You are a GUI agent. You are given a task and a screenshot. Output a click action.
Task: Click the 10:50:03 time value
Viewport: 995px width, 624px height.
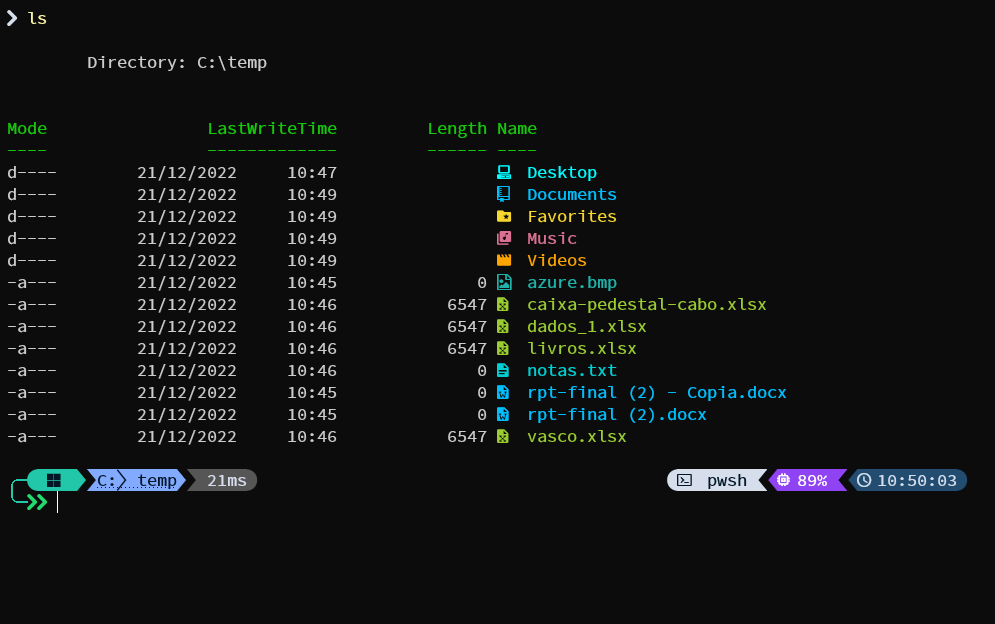point(916,481)
